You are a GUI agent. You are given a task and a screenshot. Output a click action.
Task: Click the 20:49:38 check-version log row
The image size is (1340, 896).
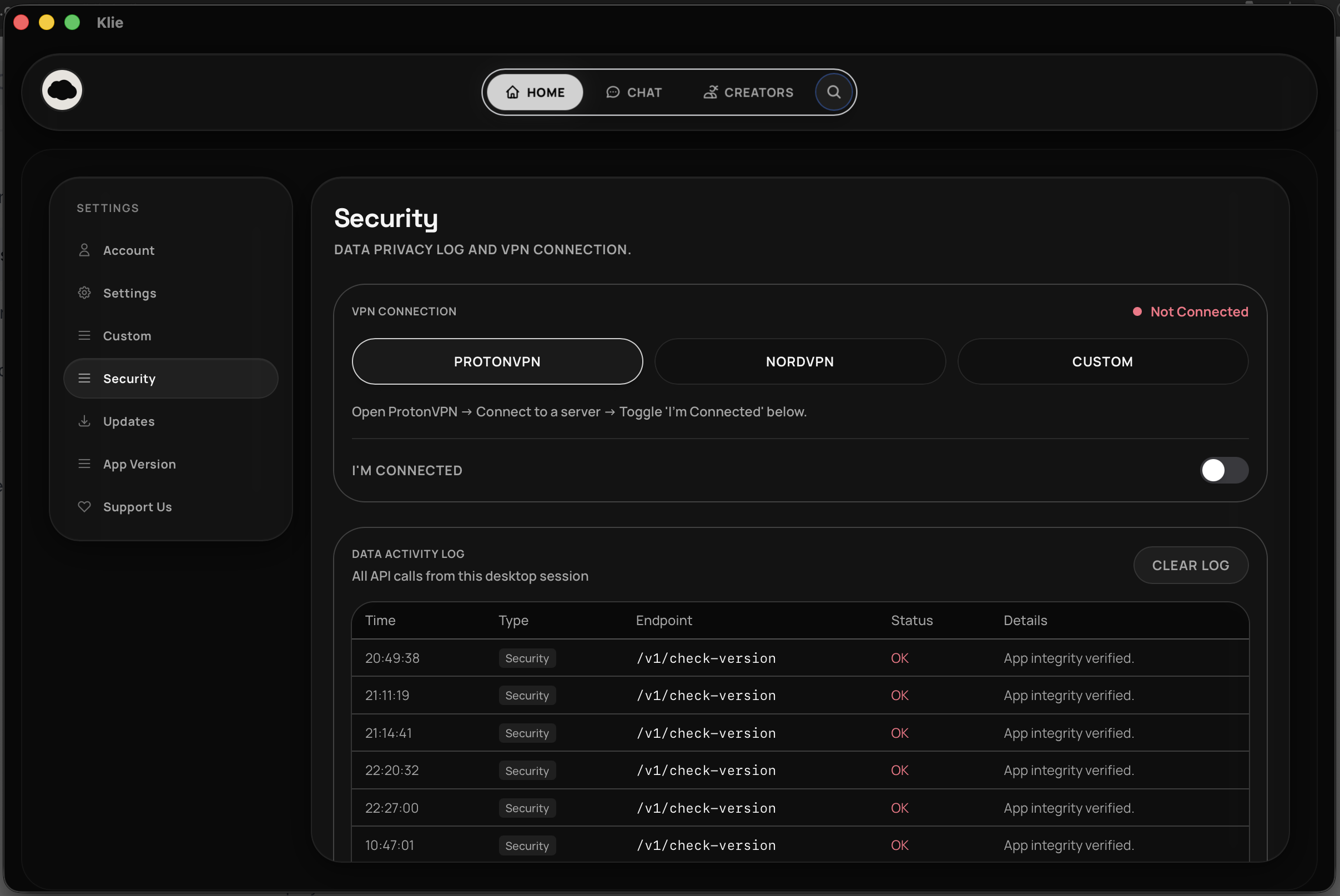[x=800, y=658]
